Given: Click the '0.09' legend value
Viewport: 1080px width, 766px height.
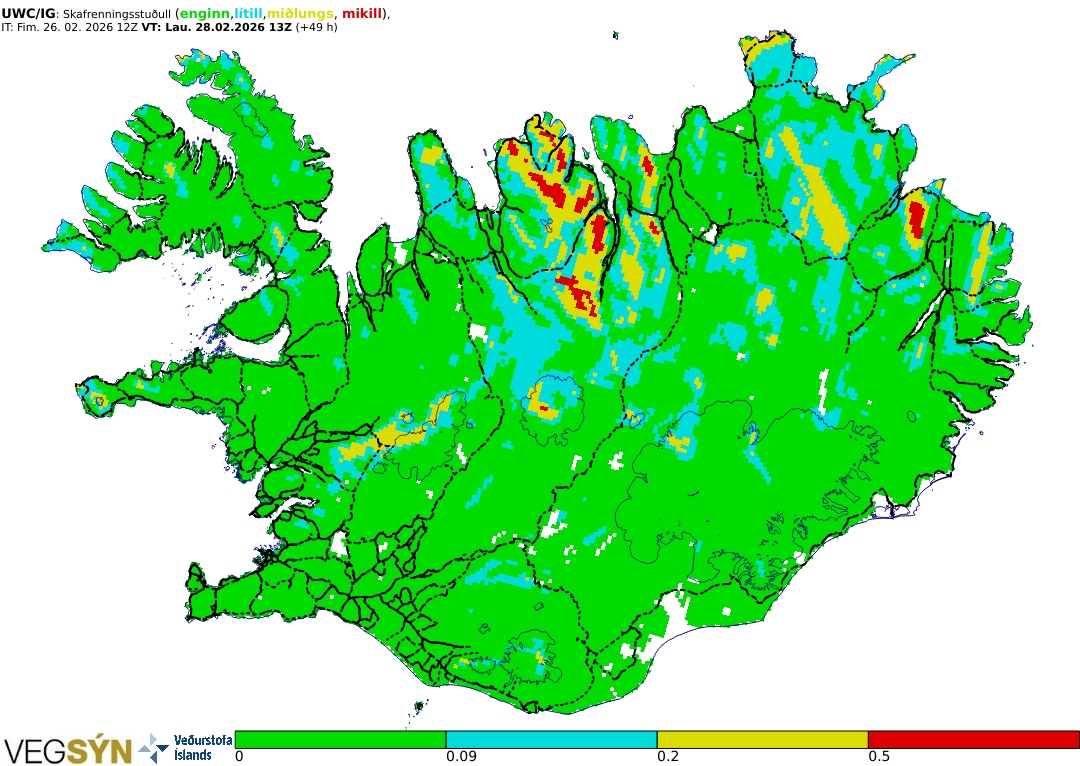Looking at the screenshot, I should [461, 756].
